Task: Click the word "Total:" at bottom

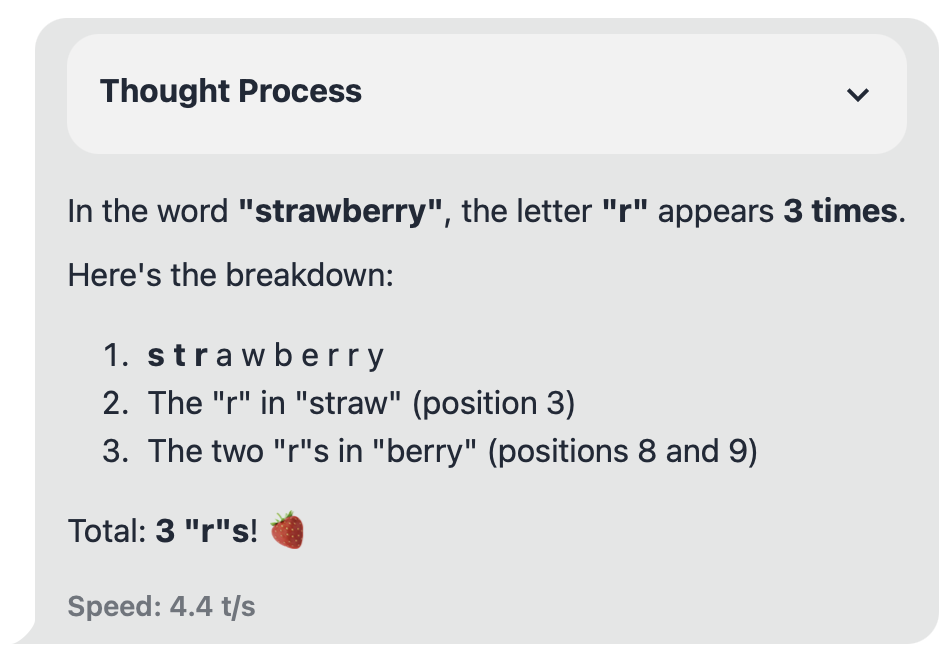Action: point(107,531)
